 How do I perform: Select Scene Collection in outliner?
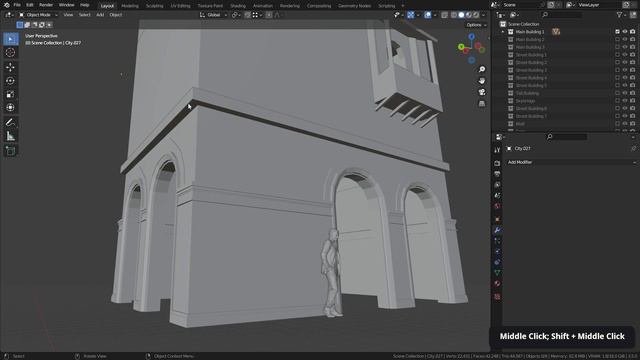[523, 24]
